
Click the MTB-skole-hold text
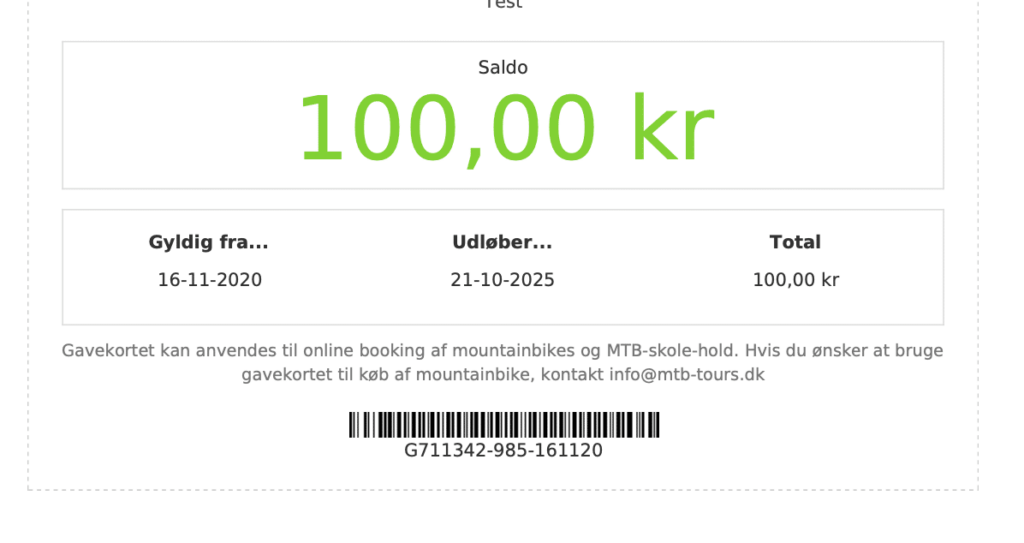tap(672, 351)
